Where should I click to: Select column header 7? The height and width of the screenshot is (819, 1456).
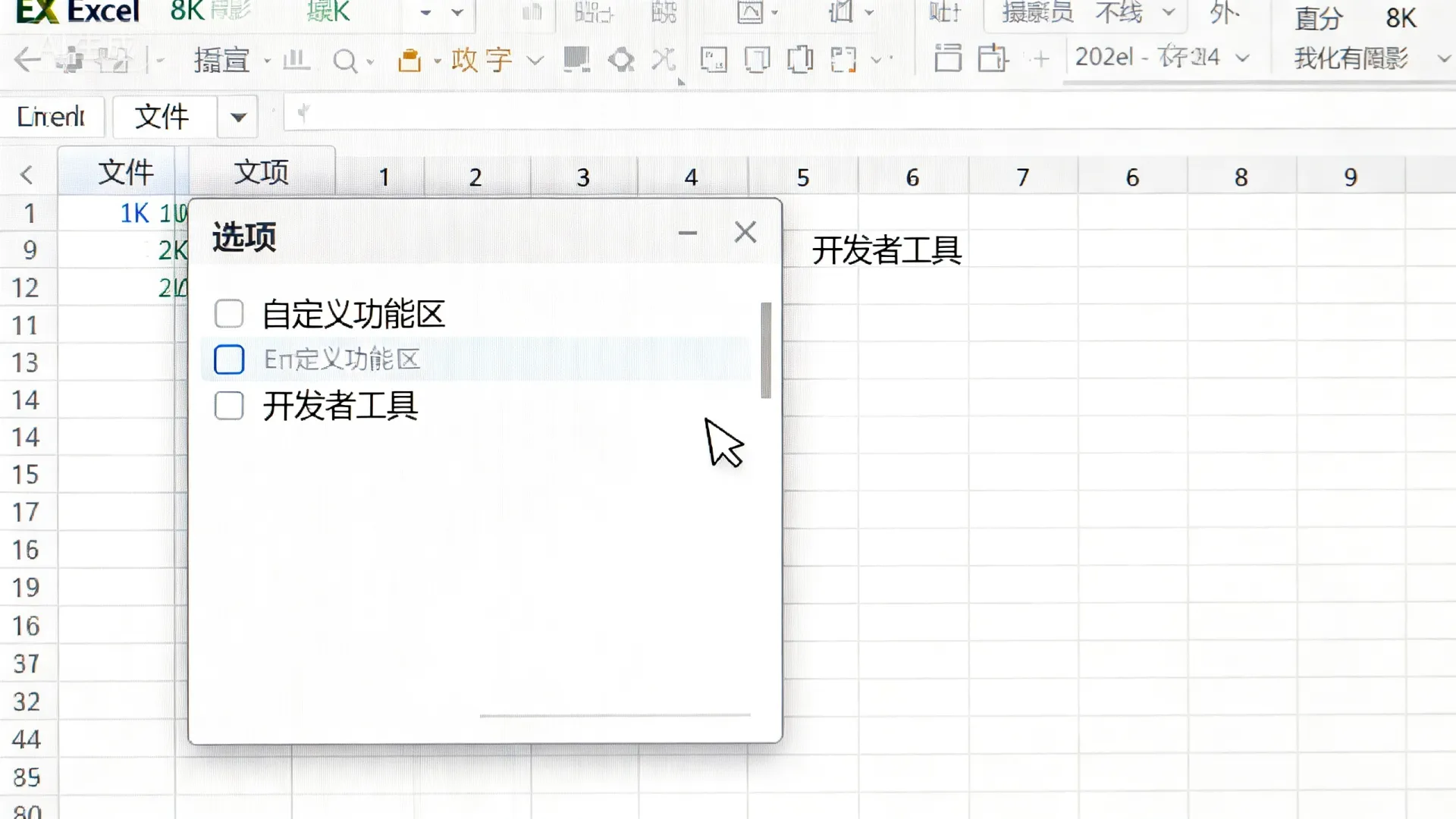click(1023, 177)
